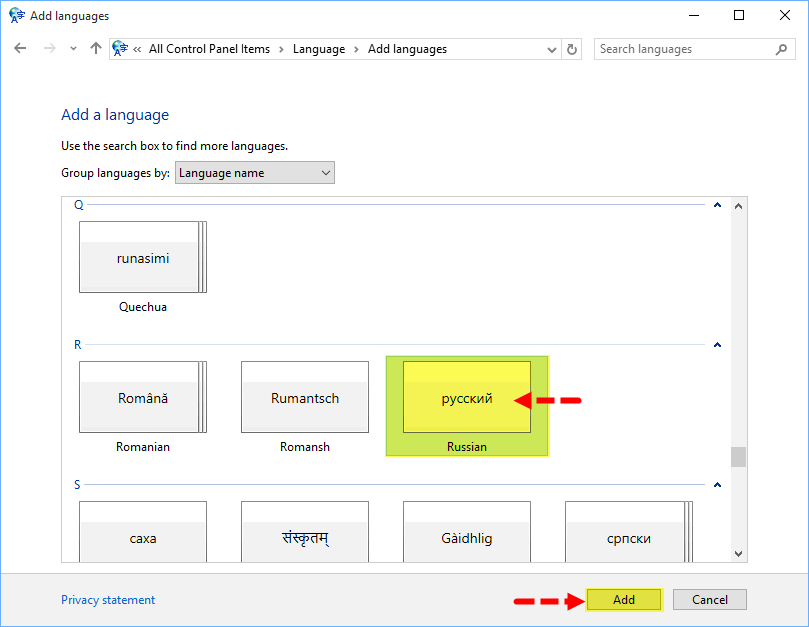The width and height of the screenshot is (809, 627).
Task: Open the recent locations chevron
Action: coord(73,49)
